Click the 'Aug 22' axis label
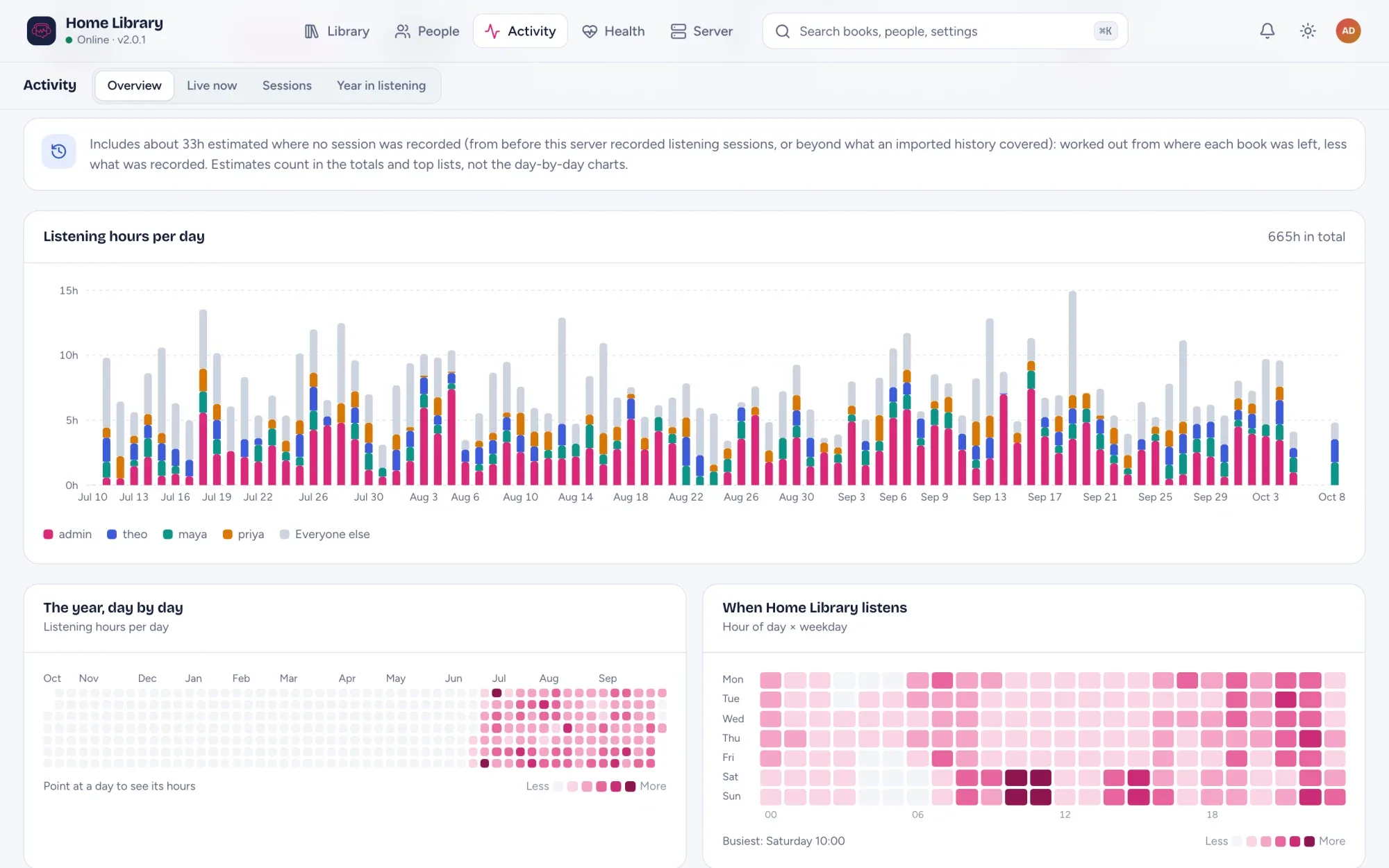This screenshot has height=868, width=1389. [685, 497]
